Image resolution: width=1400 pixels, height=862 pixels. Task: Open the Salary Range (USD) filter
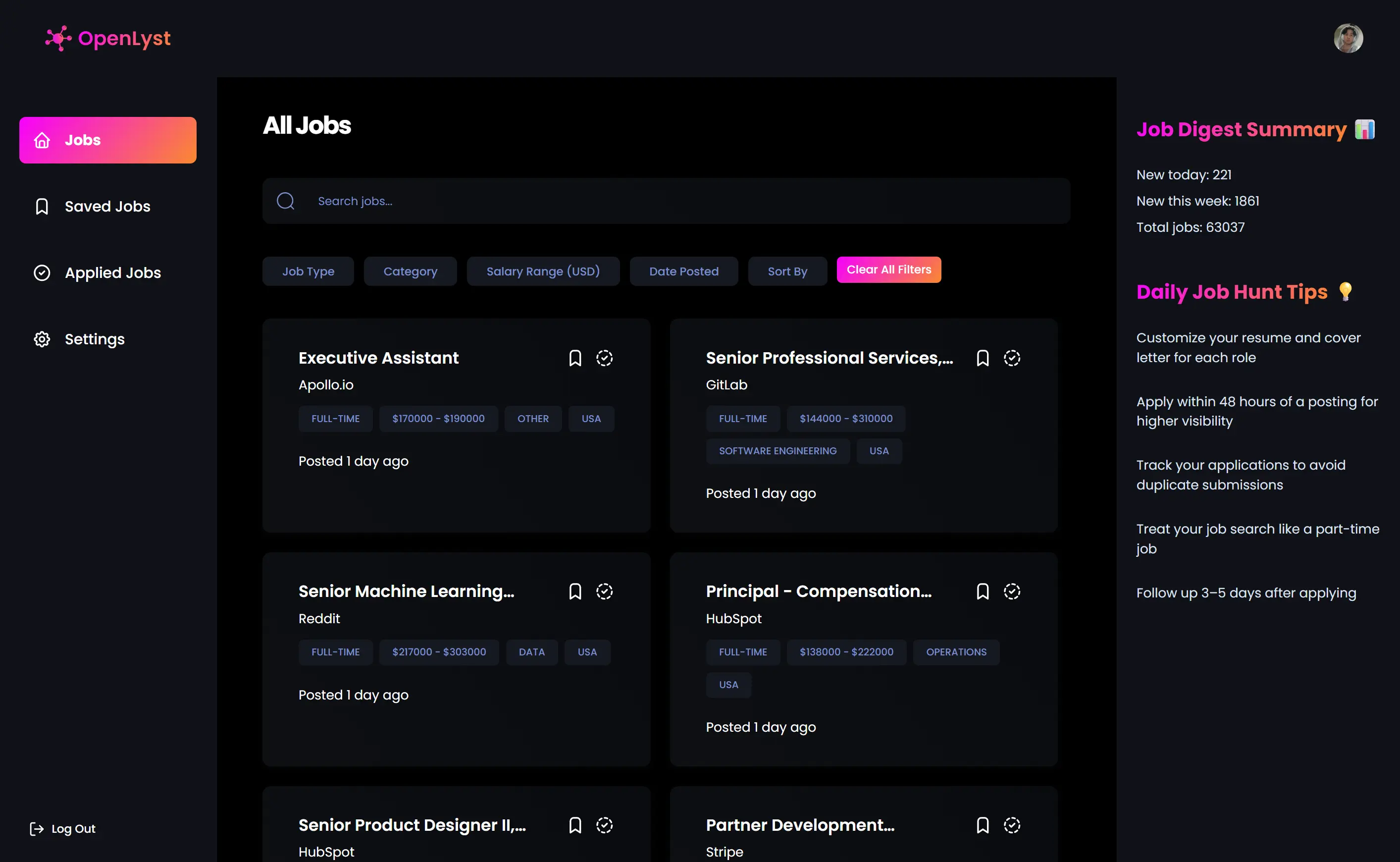tap(542, 271)
